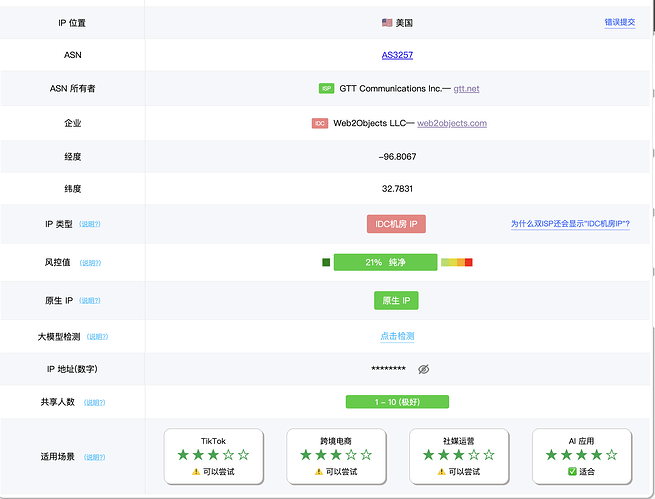Click the latitude value 32.7831
655x499 pixels.
(x=397, y=189)
